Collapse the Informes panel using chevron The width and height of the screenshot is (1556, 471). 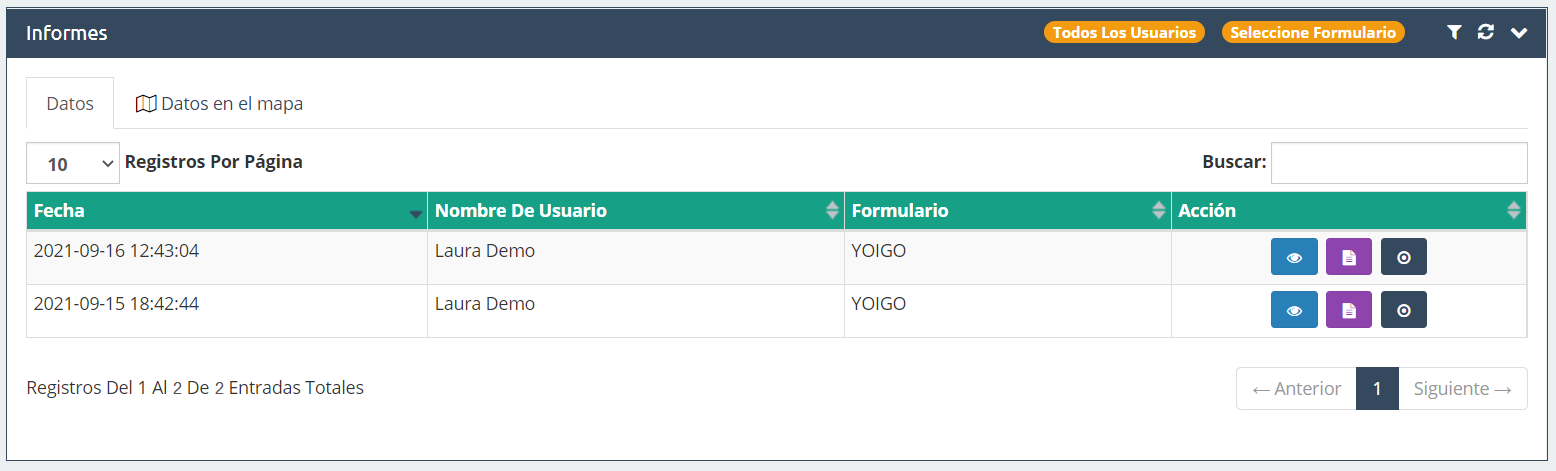(x=1519, y=33)
